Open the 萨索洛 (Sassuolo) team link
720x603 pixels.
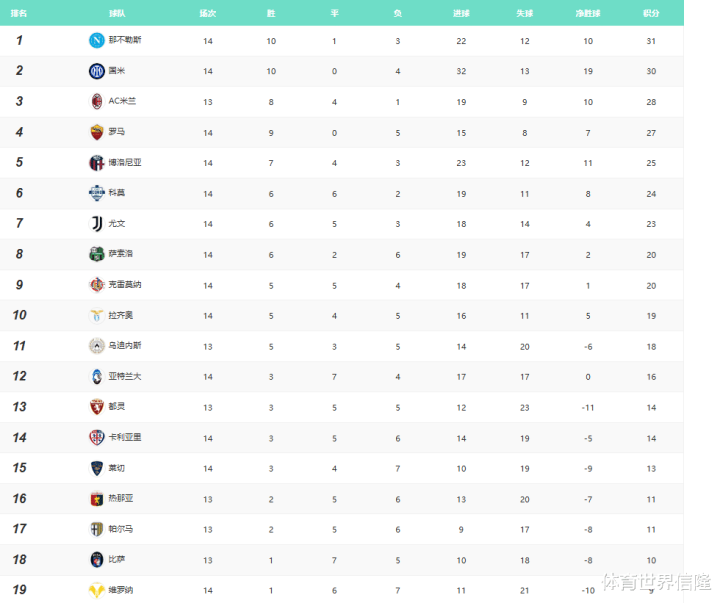pyautogui.click(x=120, y=254)
